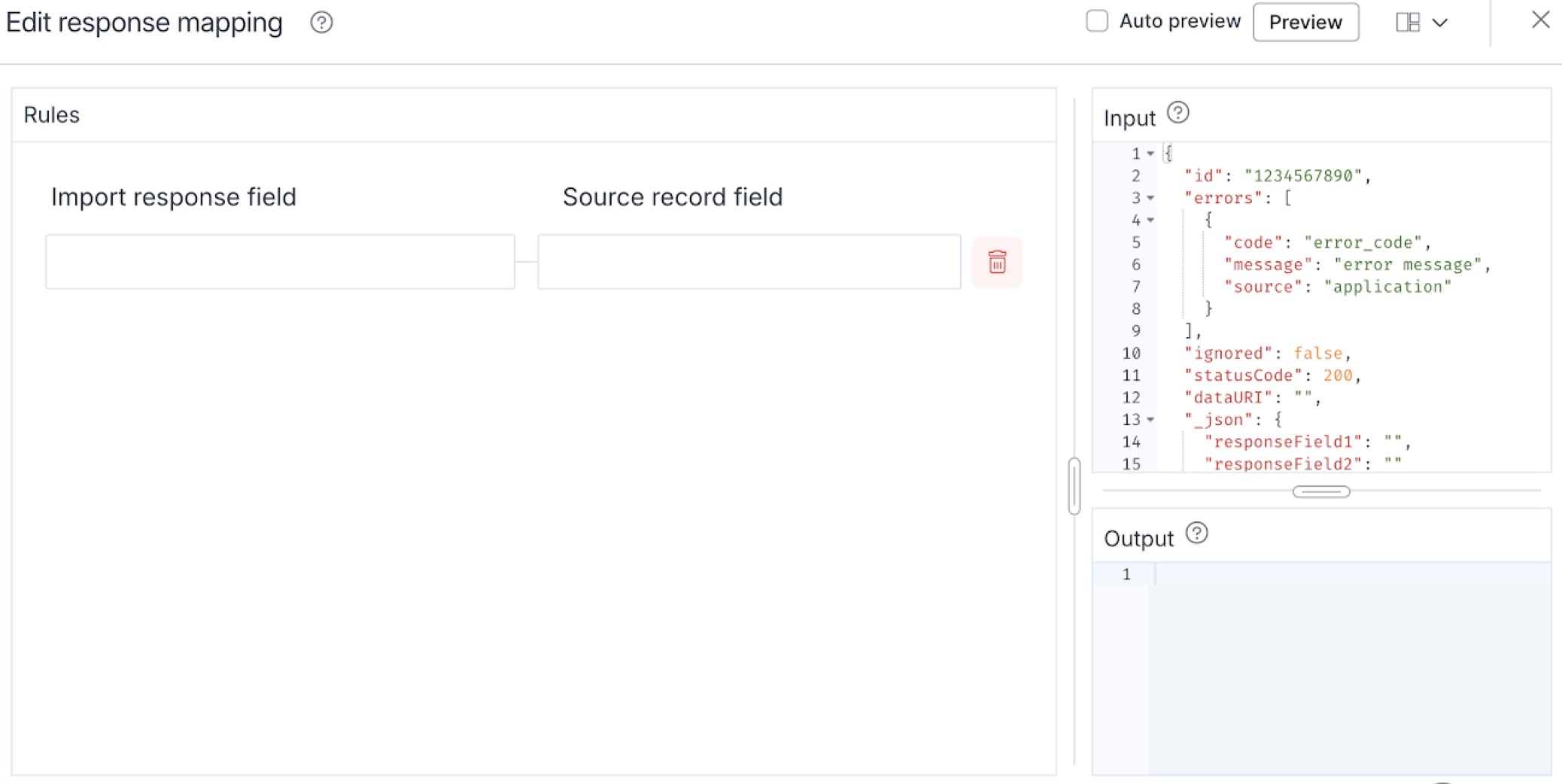
Task: Click the Rules panel heading
Action: tap(52, 115)
